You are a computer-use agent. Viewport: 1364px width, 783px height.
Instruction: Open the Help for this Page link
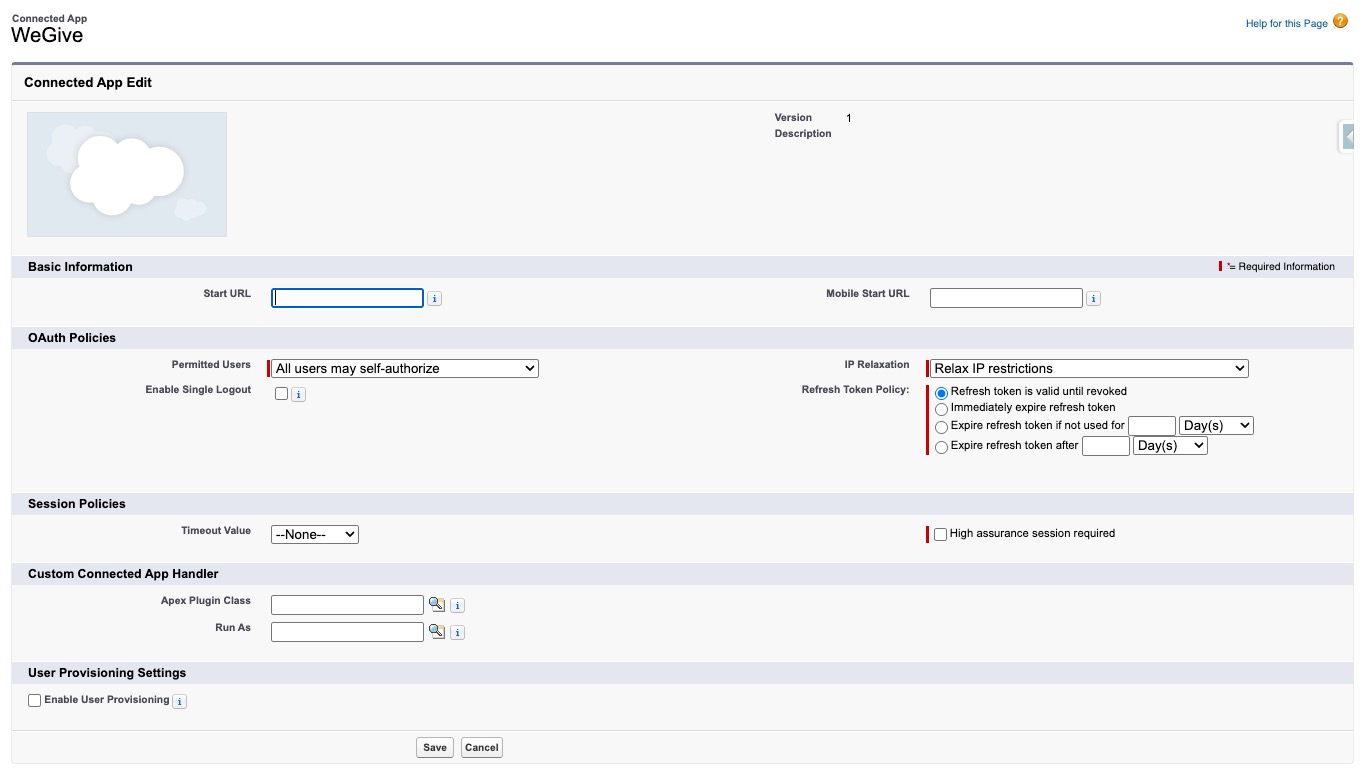click(x=1286, y=24)
